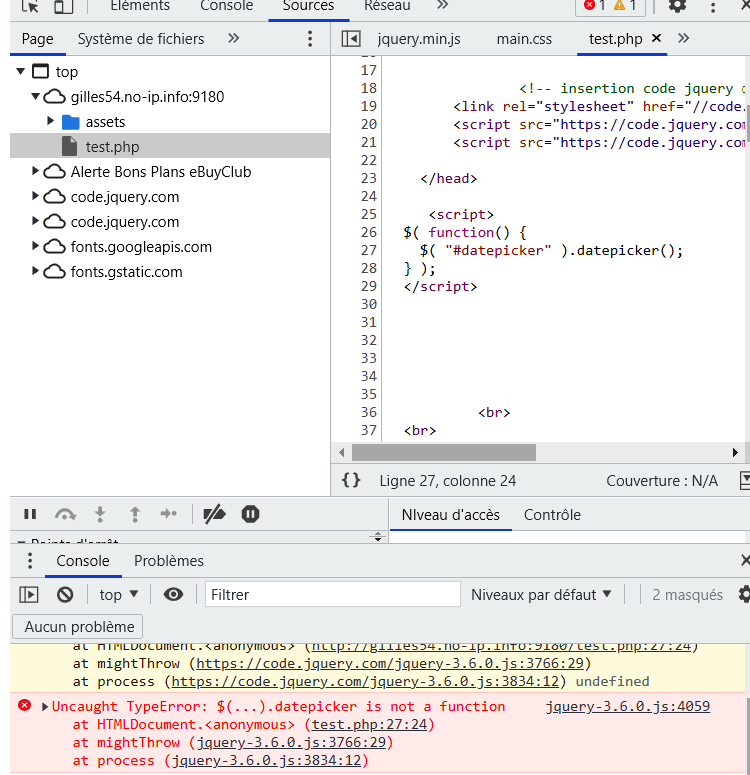Image resolution: width=750 pixels, height=775 pixels.
Task: Toggle deactivate breakpoints
Action: click(214, 514)
